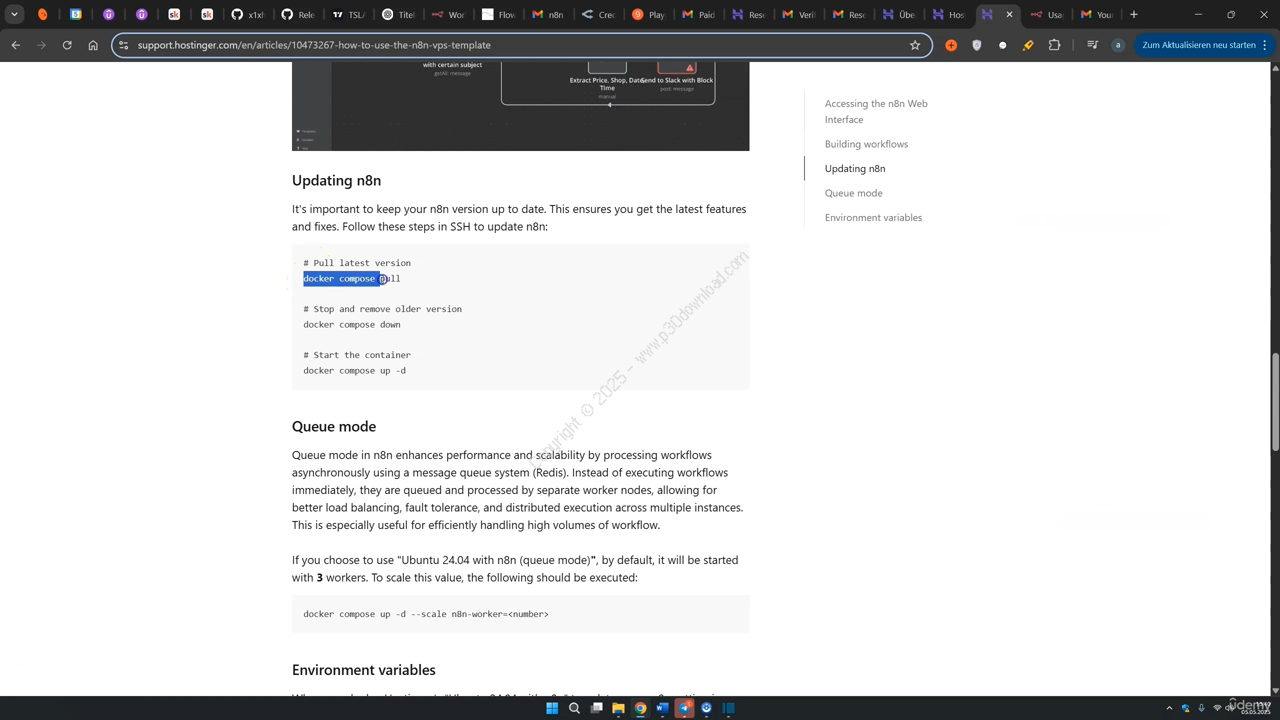Switch to the x1xh GitHub tab

[247, 14]
